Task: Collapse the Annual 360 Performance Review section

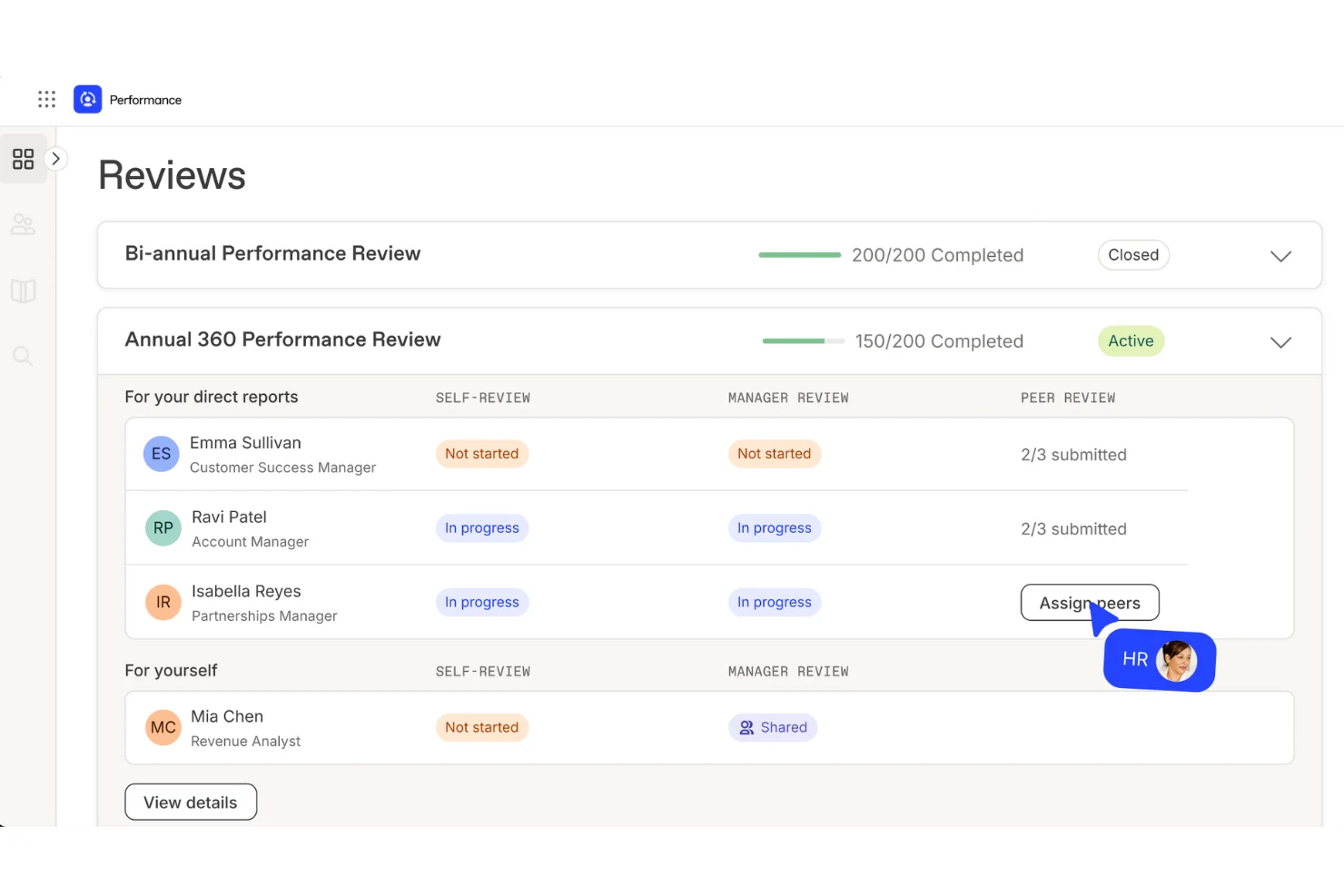Action: click(x=1280, y=342)
